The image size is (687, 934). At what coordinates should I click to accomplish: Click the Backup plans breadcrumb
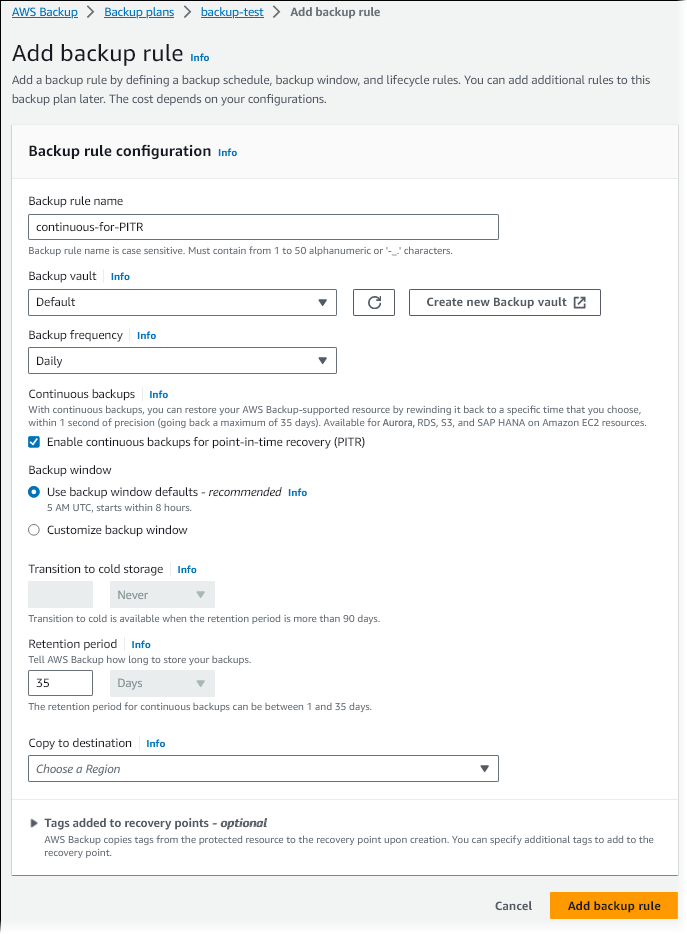point(139,11)
